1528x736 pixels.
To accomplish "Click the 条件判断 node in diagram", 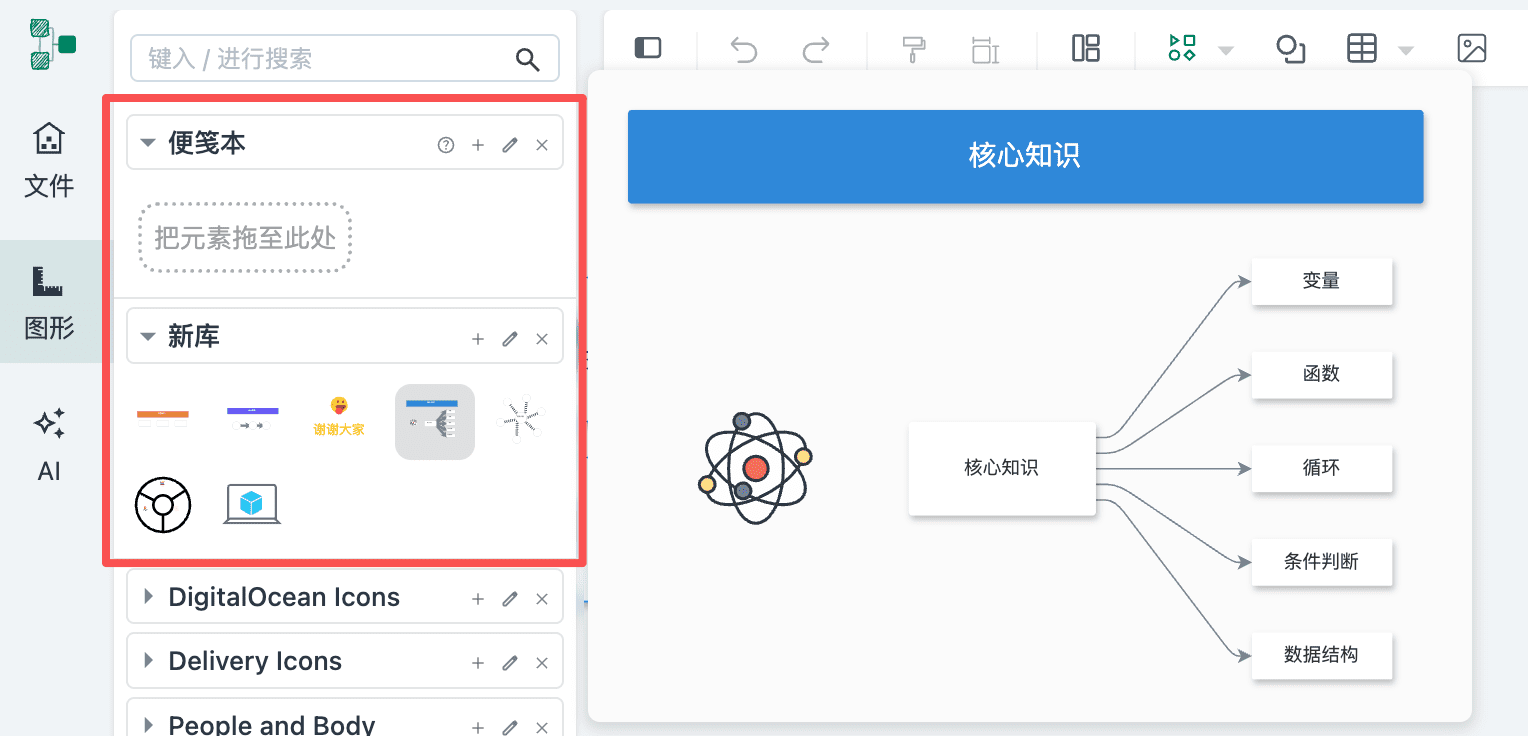I will click(1321, 562).
